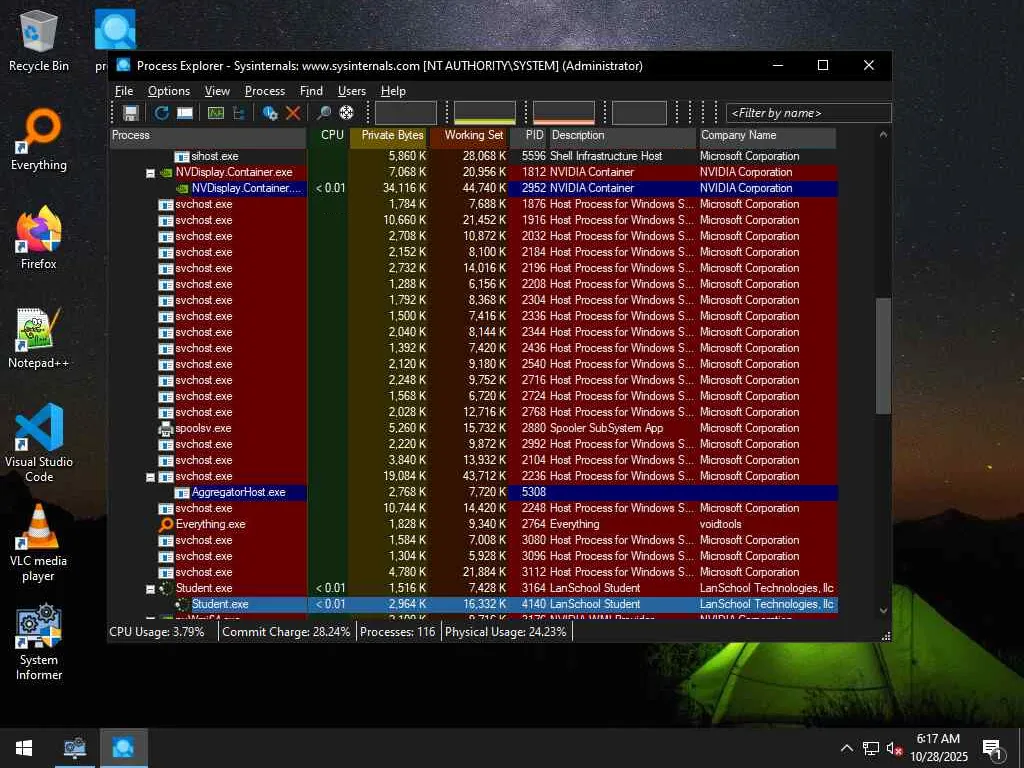Open the Find menu
The height and width of the screenshot is (768, 1024).
click(x=311, y=91)
